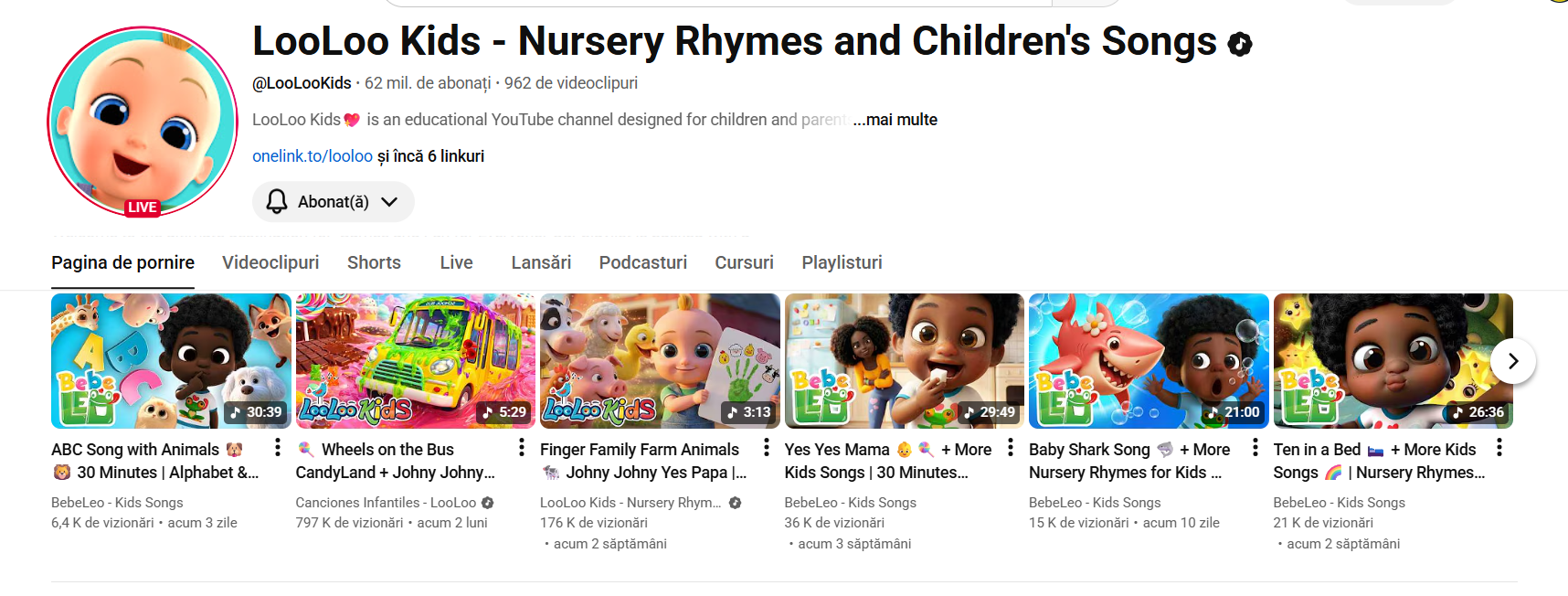The image size is (1568, 596).
Task: Open options menu for Ten in a Bed video
Action: tap(1499, 448)
